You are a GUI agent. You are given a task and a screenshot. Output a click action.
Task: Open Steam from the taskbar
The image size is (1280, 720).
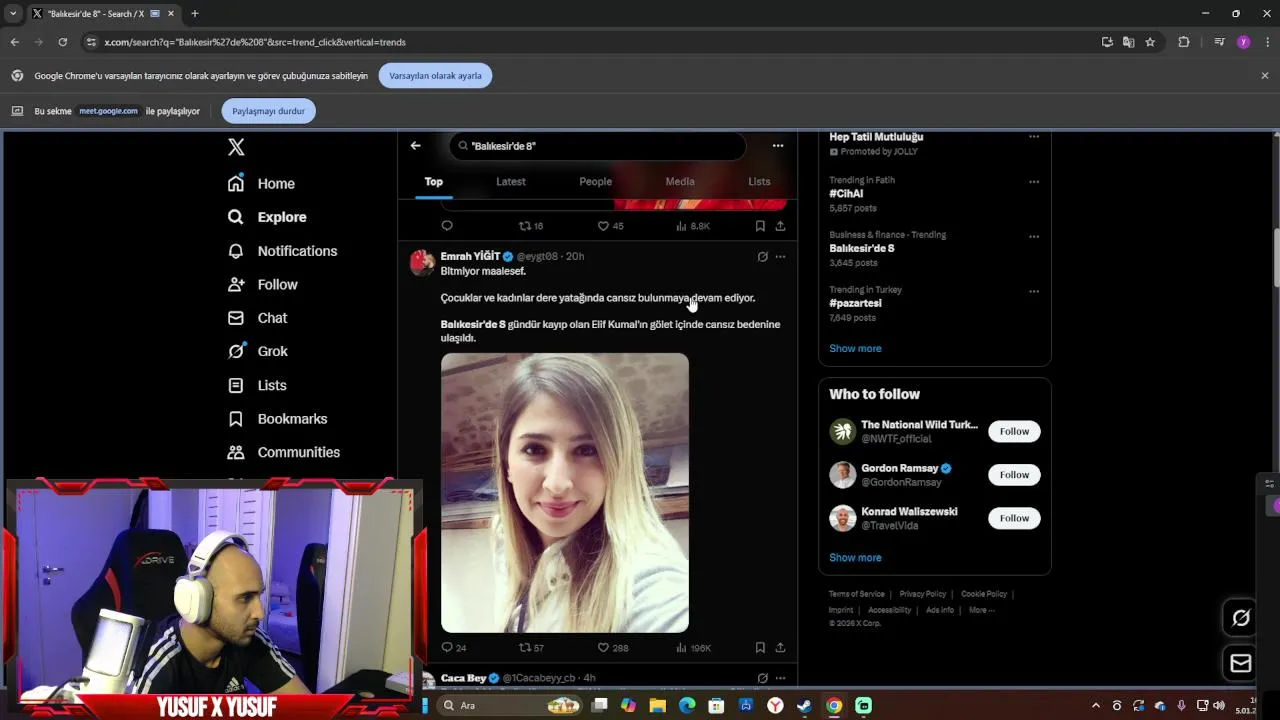(804, 705)
